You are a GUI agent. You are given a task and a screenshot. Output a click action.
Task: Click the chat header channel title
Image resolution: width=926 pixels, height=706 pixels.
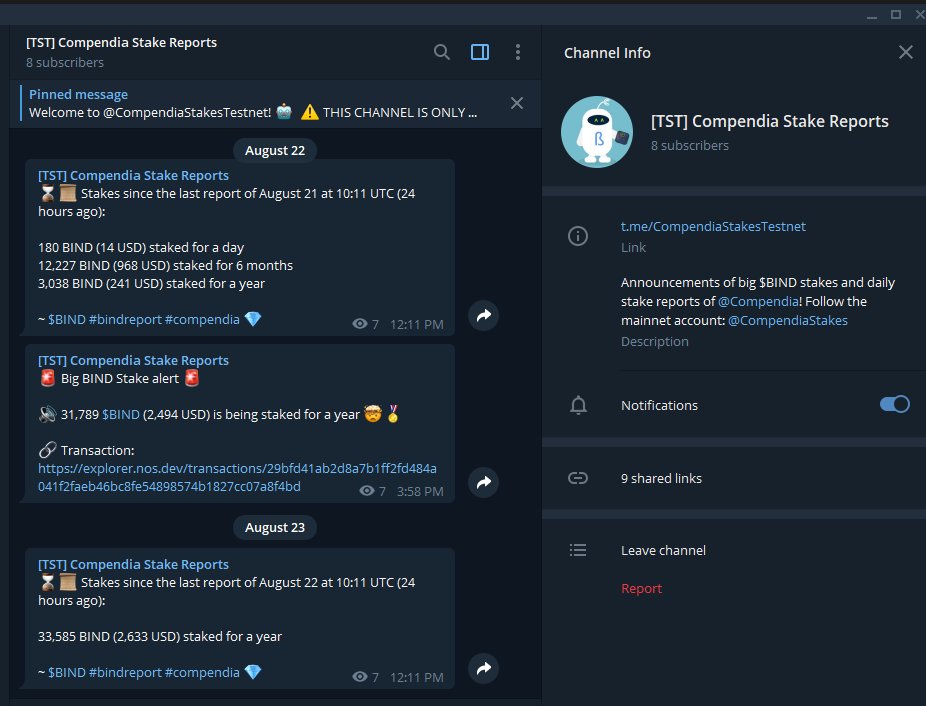click(x=121, y=43)
